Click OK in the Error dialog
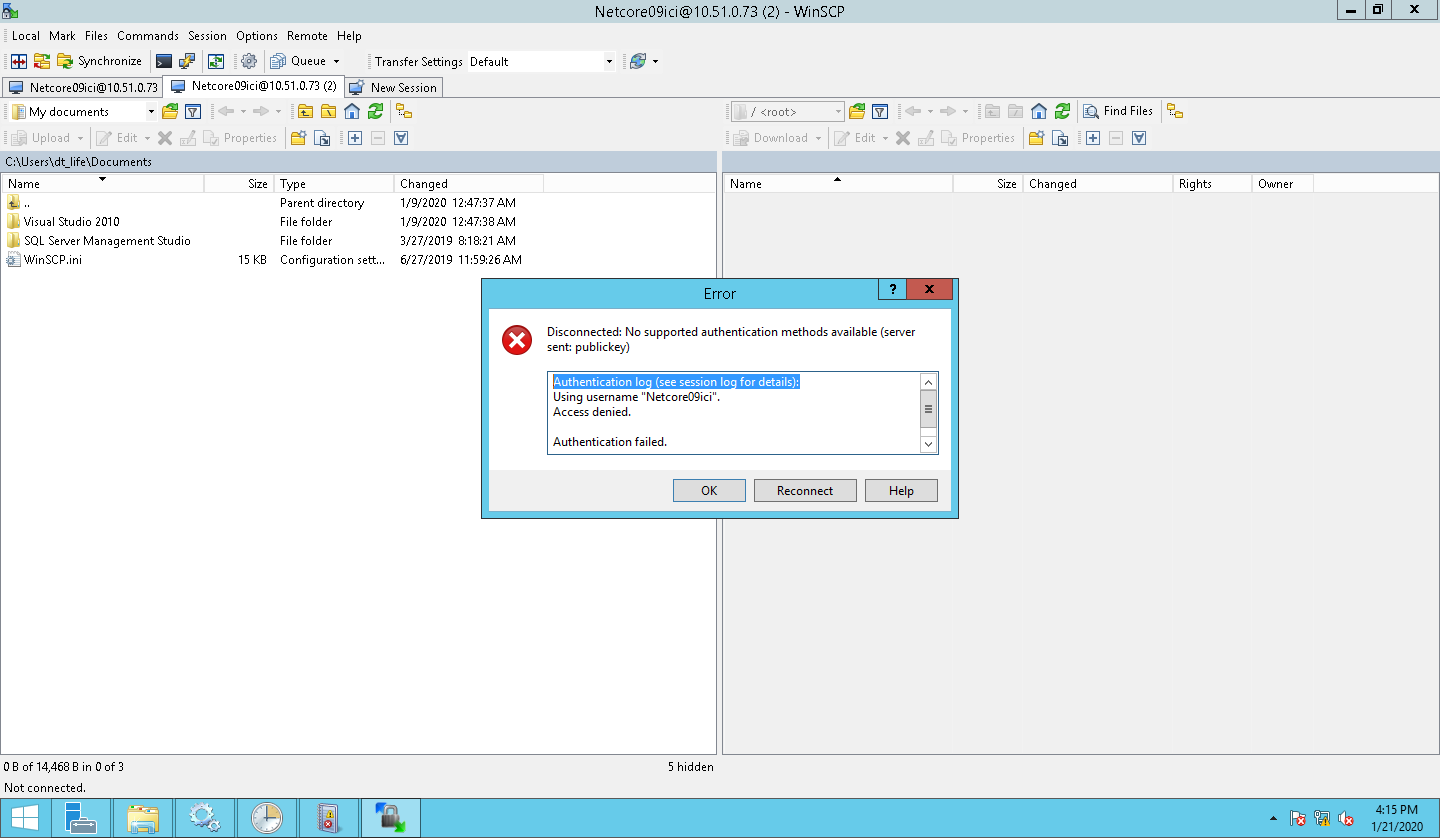1440x838 pixels. click(709, 490)
